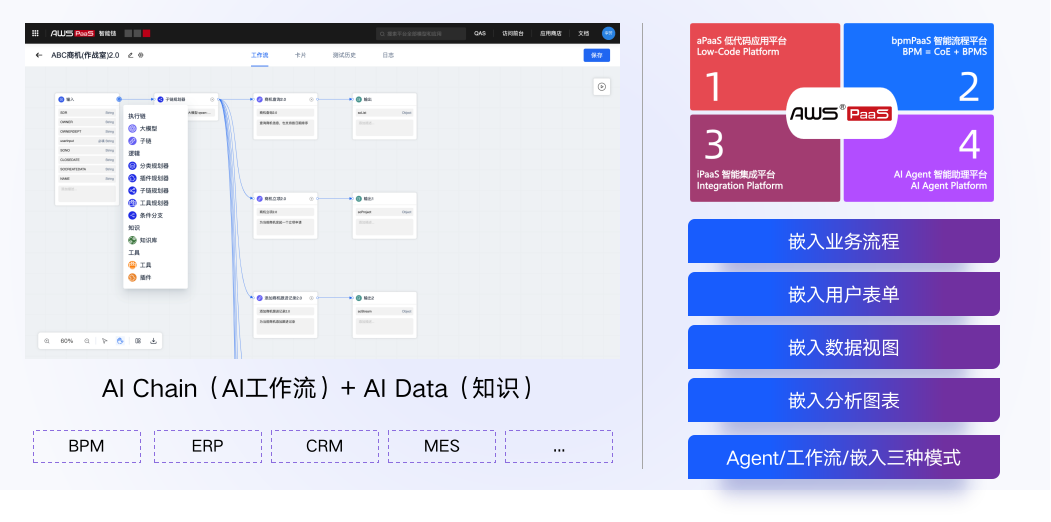The height and width of the screenshot is (522, 1051).
Task: Remove the 子链规划器 node via its x
Action: click(212, 99)
